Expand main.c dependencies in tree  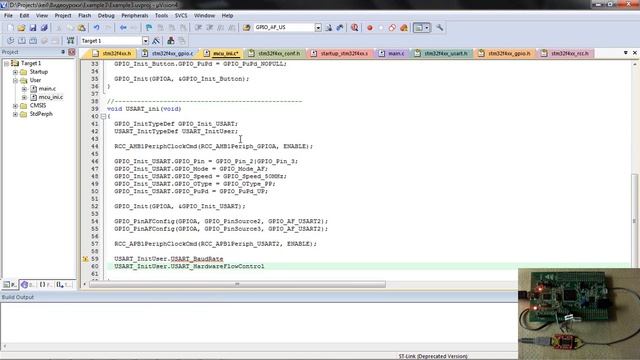(24, 89)
